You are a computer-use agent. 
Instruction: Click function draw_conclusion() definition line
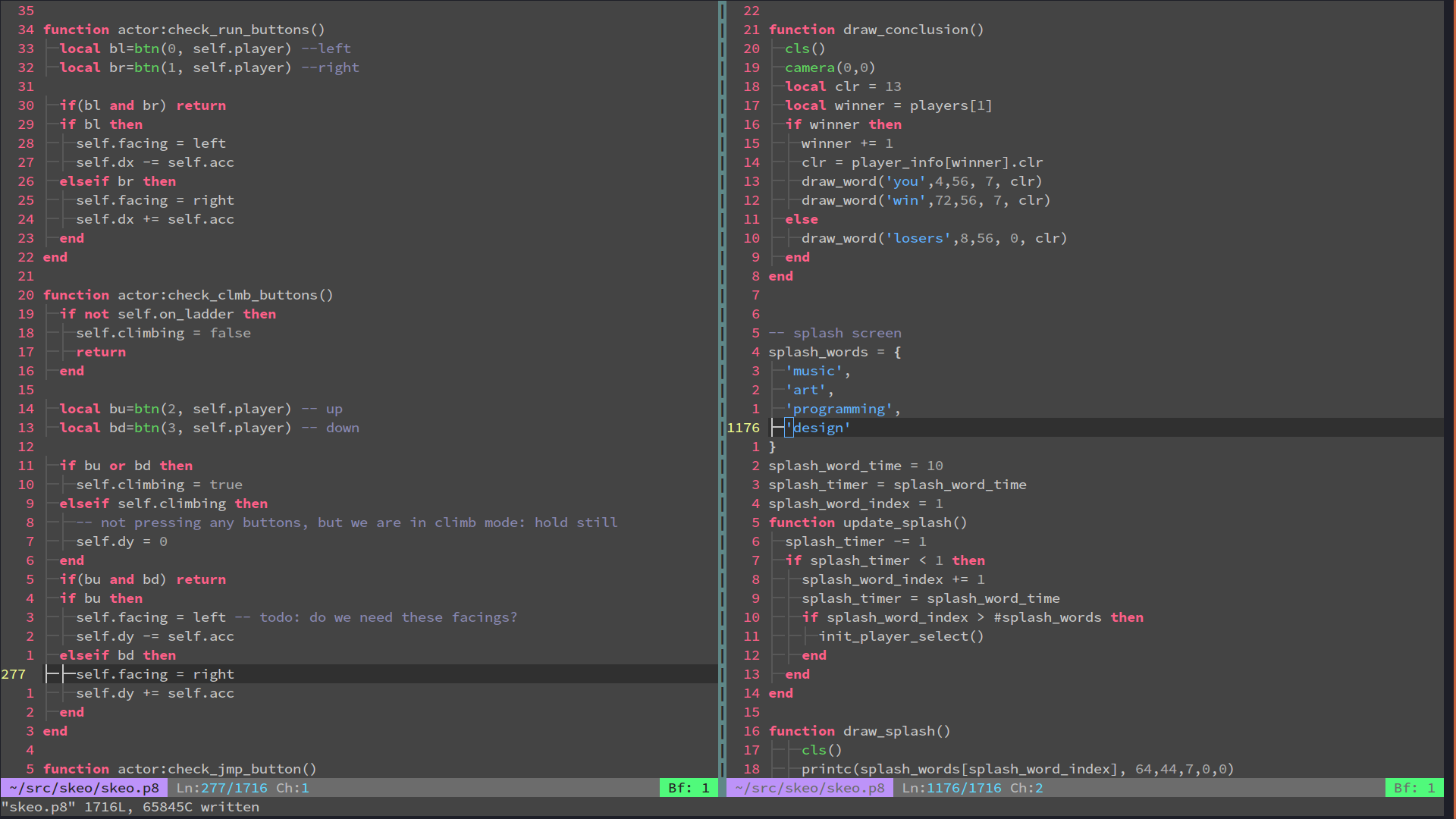pos(876,30)
